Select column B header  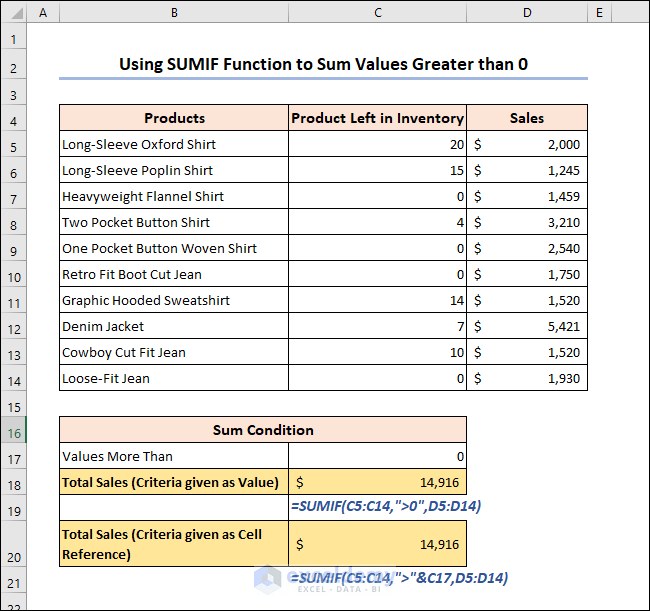point(174,12)
